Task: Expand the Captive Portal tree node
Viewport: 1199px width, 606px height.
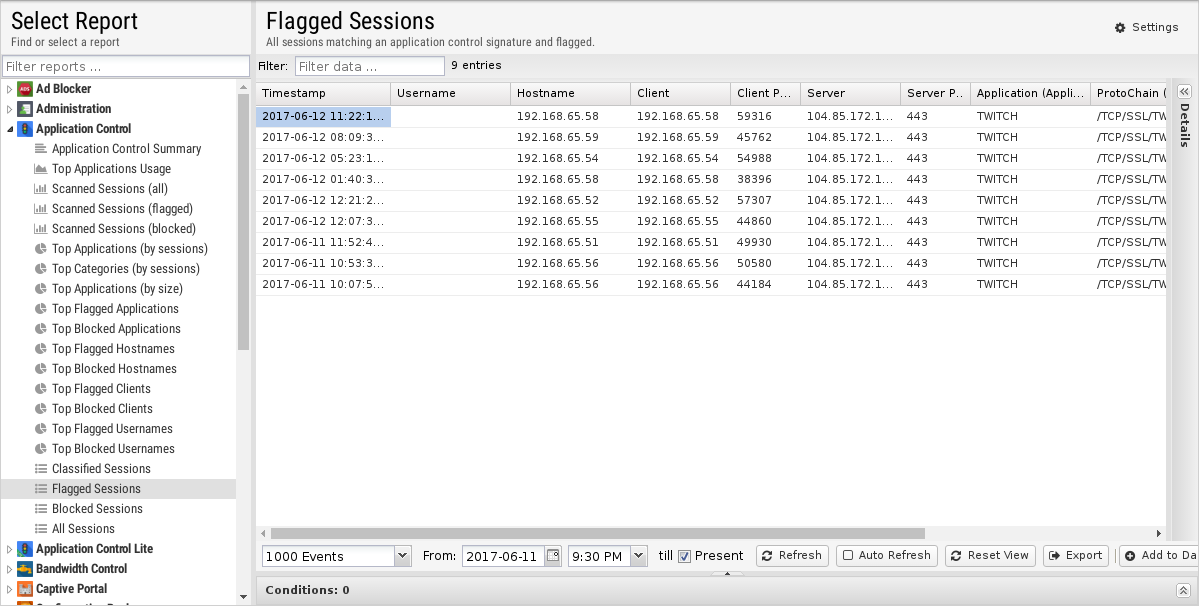Action: coord(9,588)
